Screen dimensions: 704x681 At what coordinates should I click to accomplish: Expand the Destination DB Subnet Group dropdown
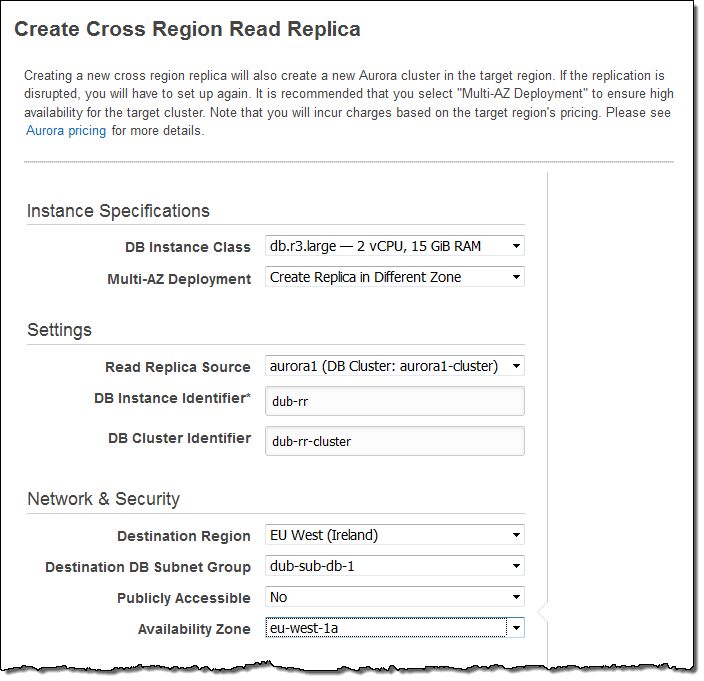(394, 566)
